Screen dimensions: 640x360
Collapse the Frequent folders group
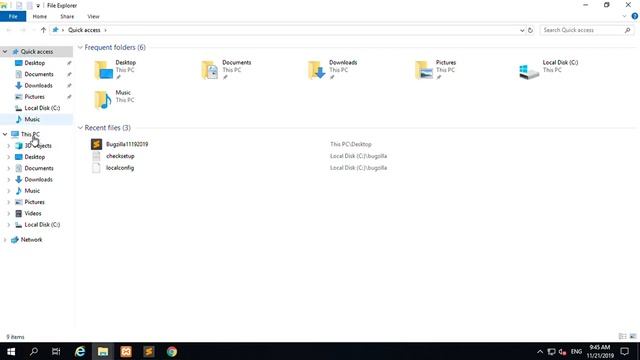click(x=80, y=47)
